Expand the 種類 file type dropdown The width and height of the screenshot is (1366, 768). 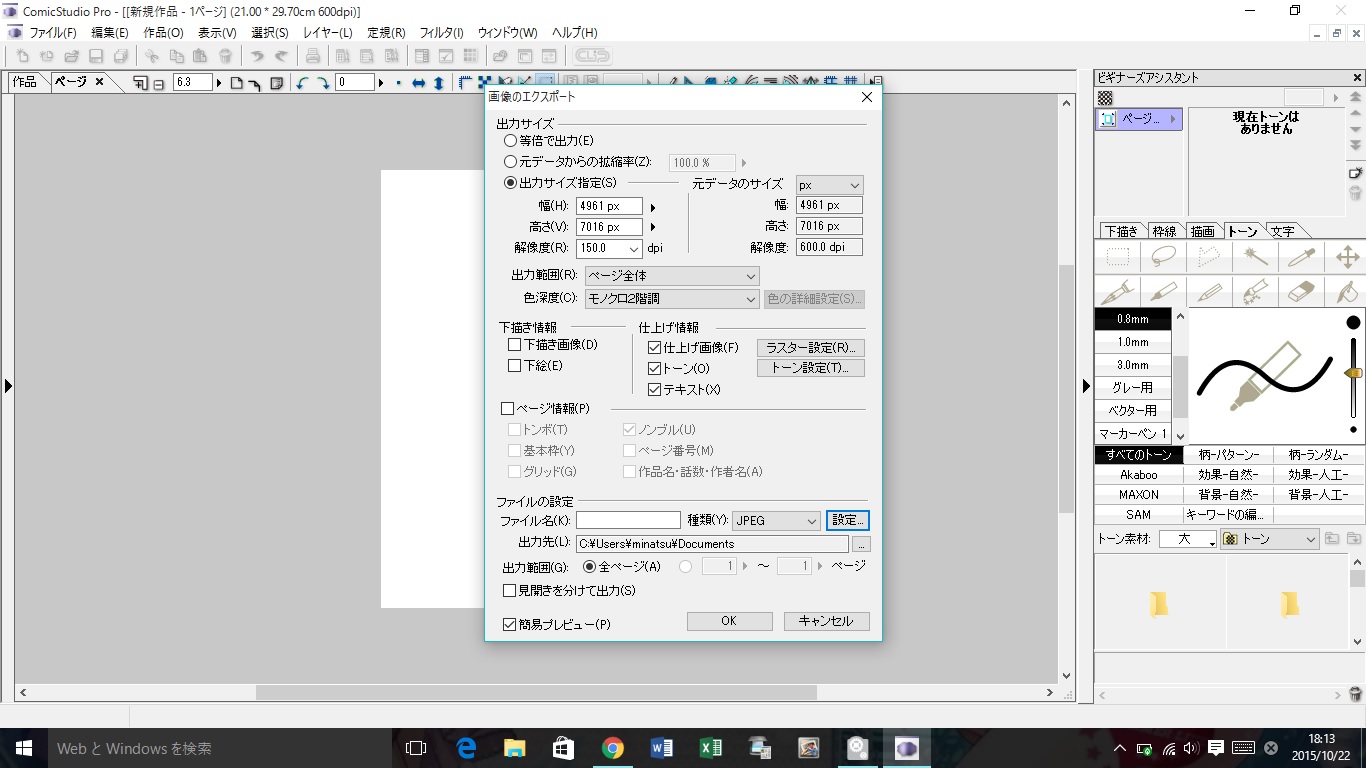[x=776, y=521]
